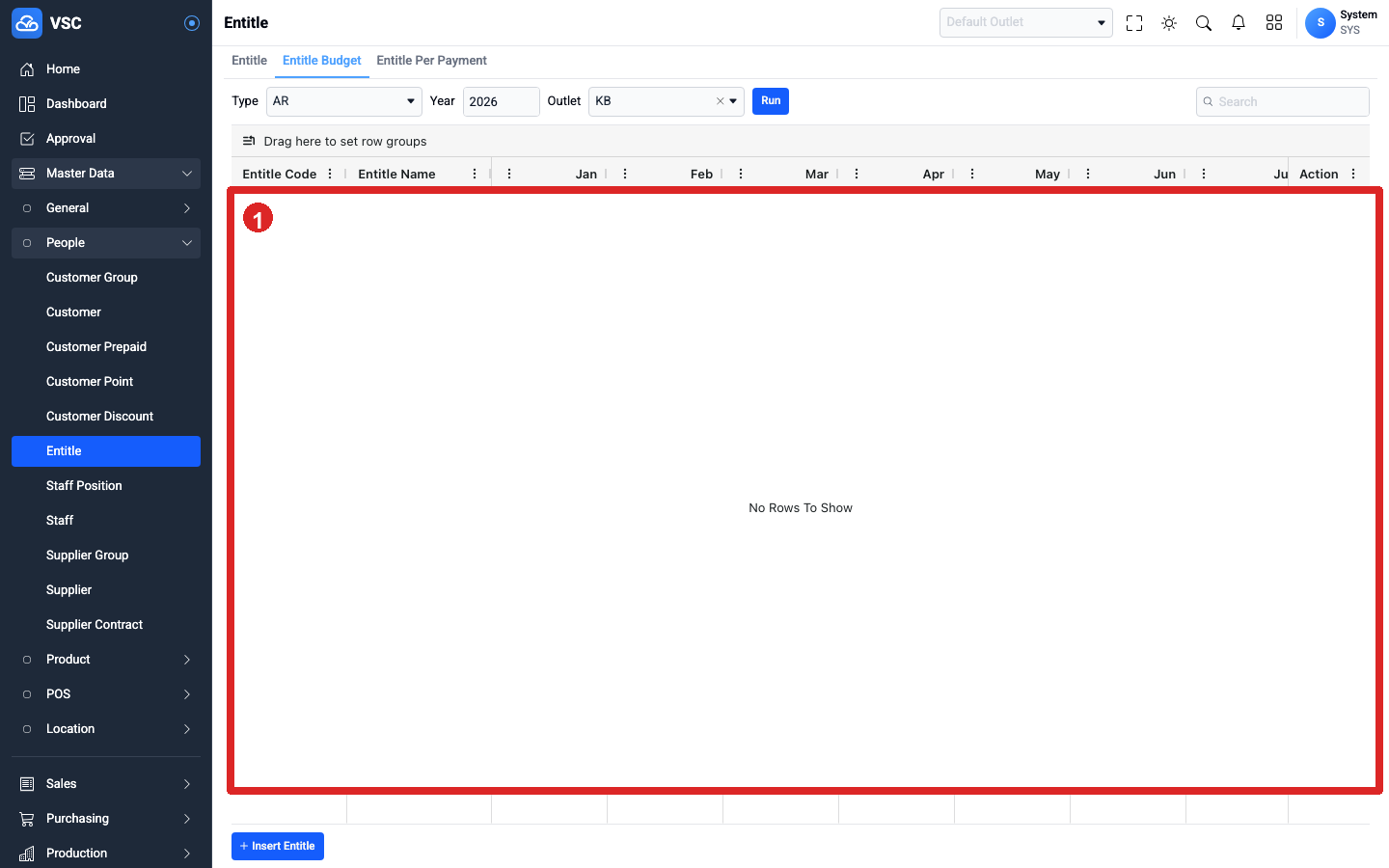Switch to the Entitle tab

249,60
